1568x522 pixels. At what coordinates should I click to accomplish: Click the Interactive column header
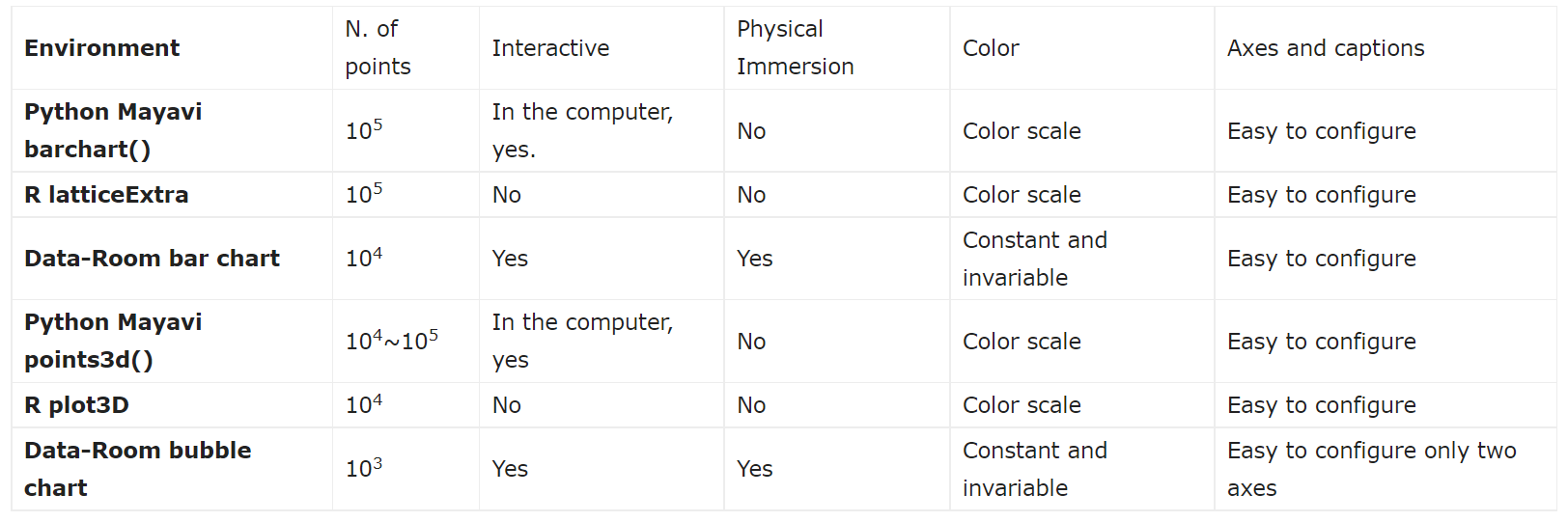[x=550, y=48]
